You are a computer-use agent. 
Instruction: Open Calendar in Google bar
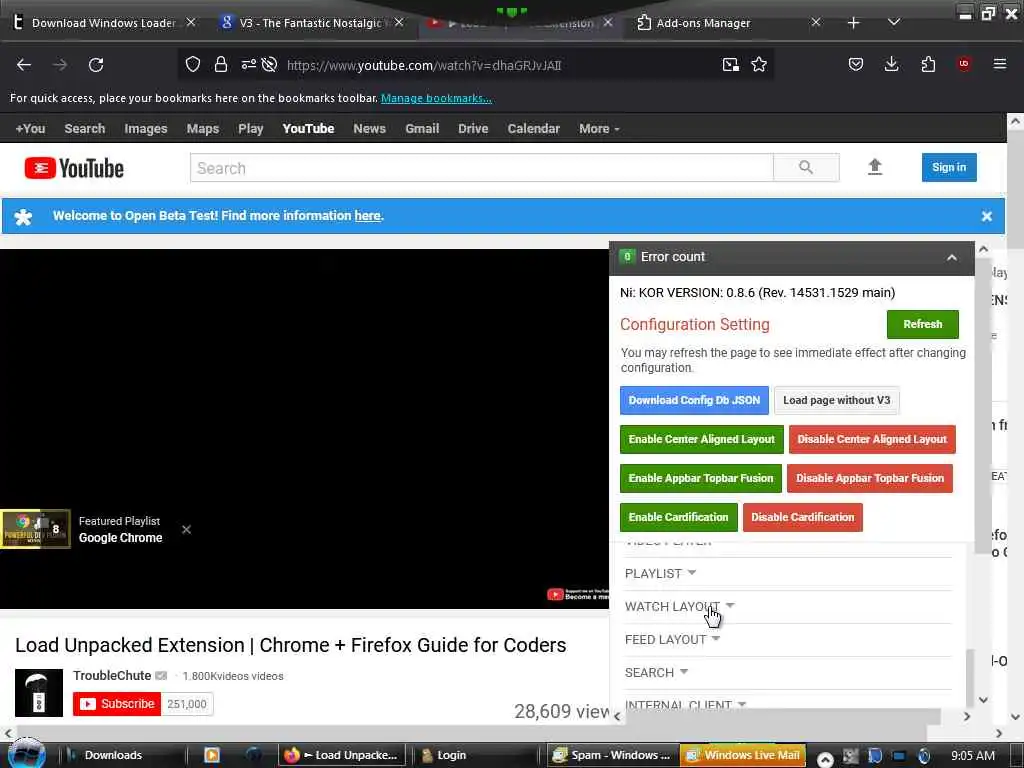[534, 129]
